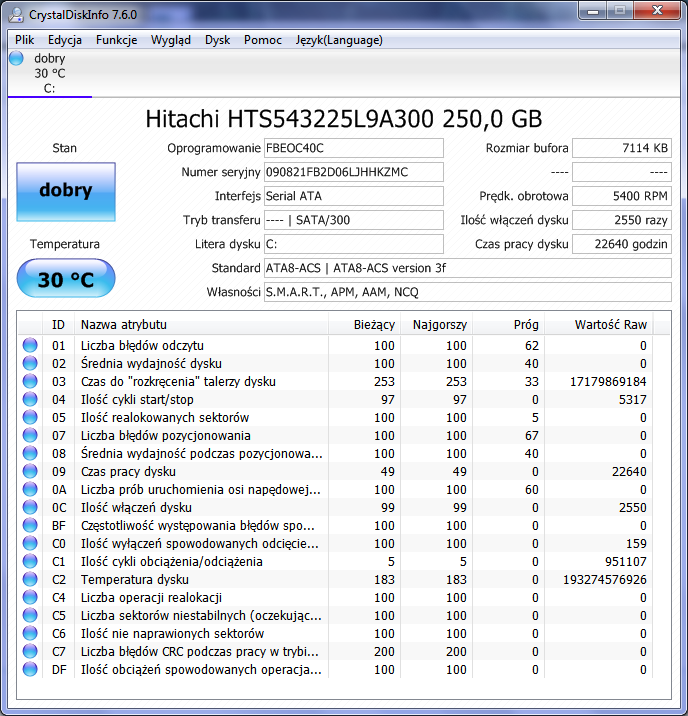
Task: Select Ilość nie naprawionych sektorów attribute name
Action: point(172,634)
